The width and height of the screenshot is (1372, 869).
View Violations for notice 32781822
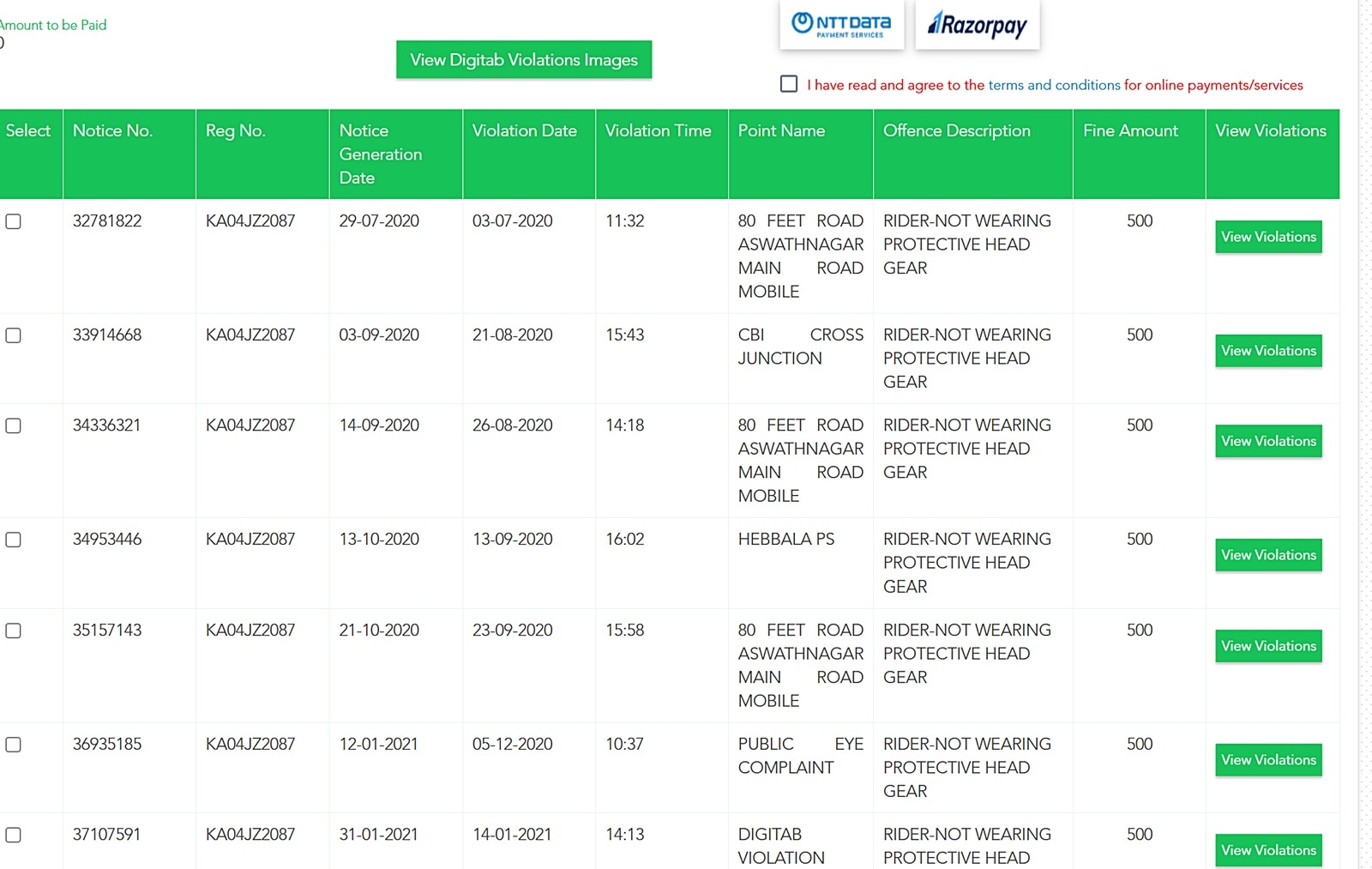[x=1268, y=237]
